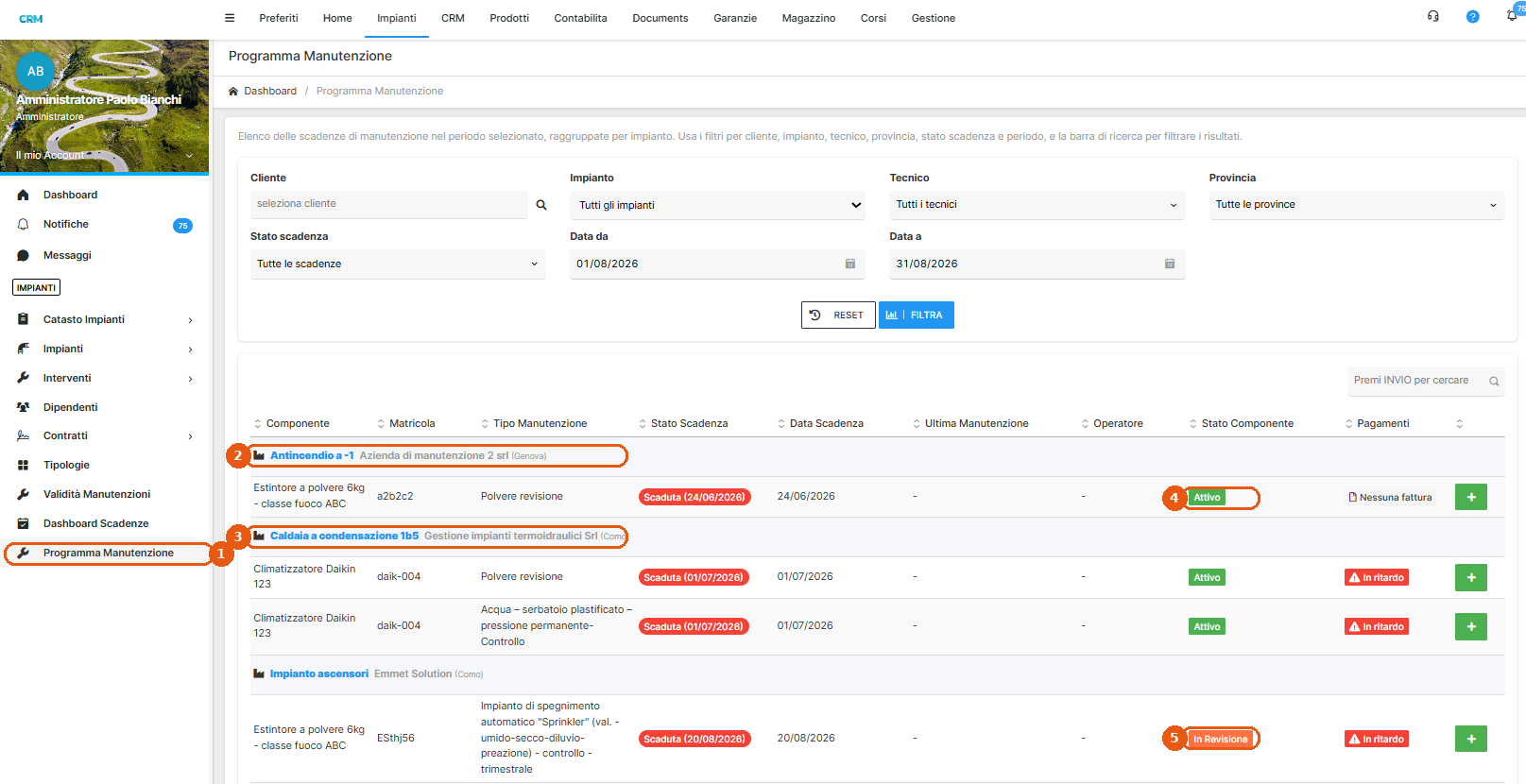Open the Provincia dropdown Tutte le province
This screenshot has width=1526, height=784.
[1357, 205]
